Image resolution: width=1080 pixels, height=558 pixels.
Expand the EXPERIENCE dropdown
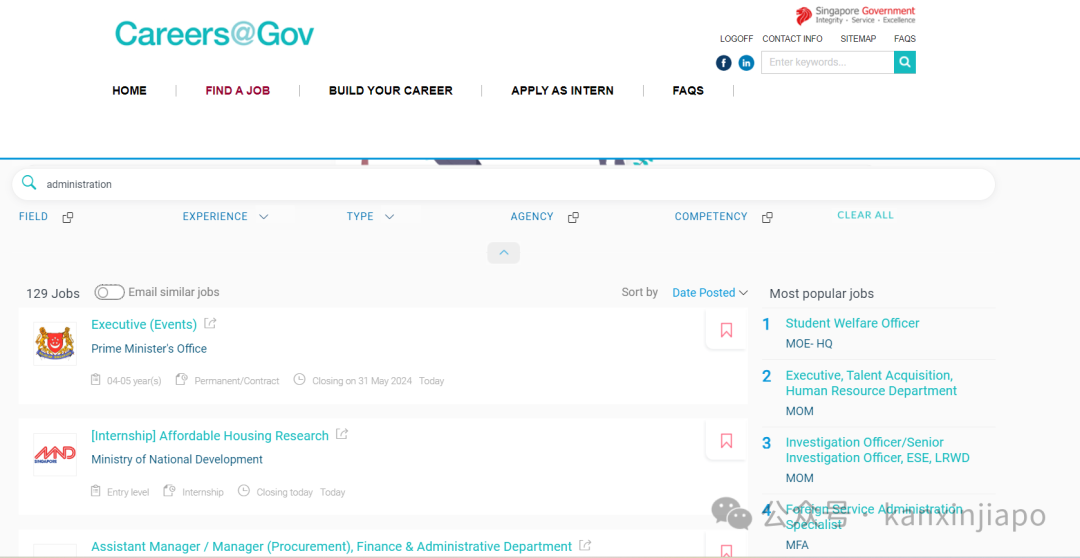263,216
